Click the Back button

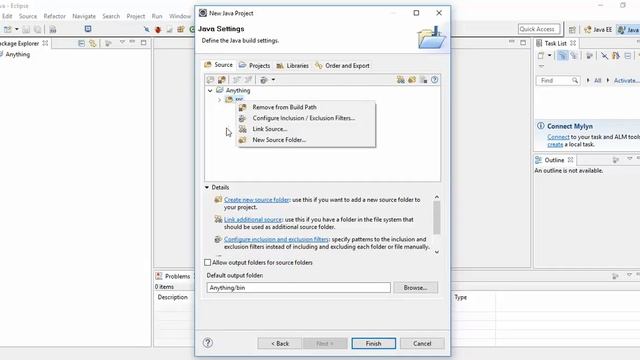(280, 344)
